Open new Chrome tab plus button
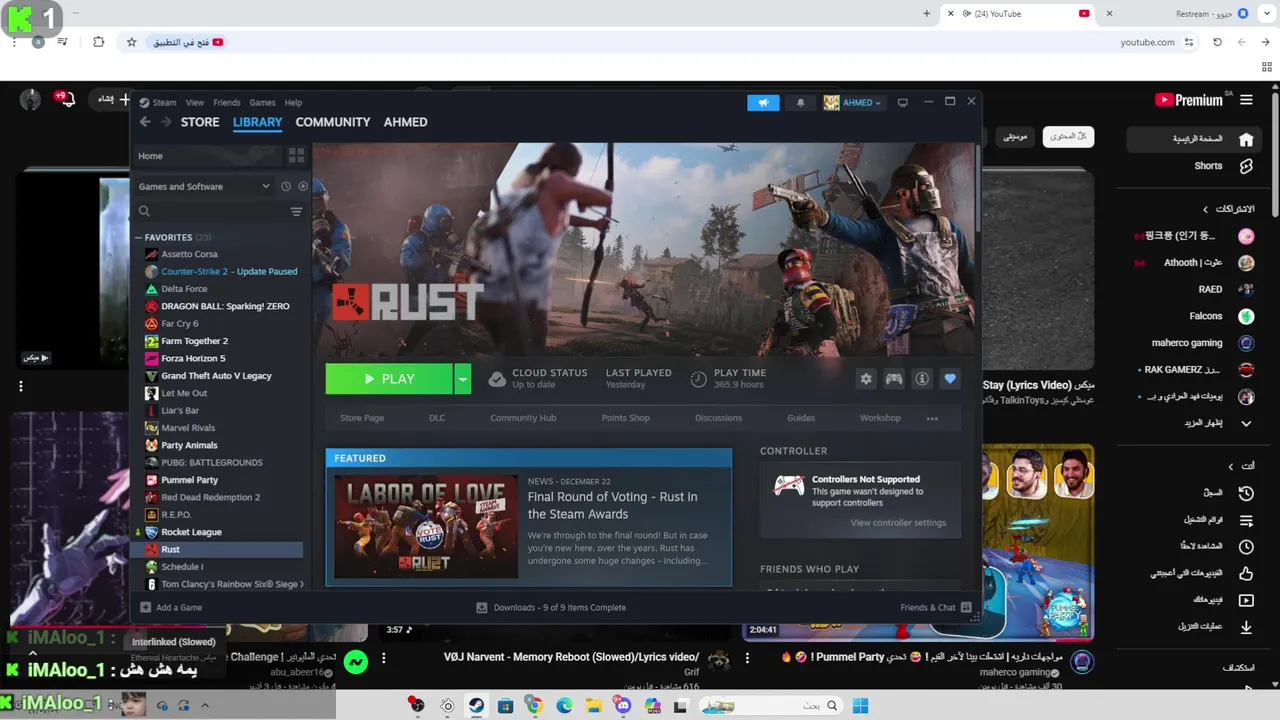Screen dimensions: 1280x720 [x=927, y=13]
